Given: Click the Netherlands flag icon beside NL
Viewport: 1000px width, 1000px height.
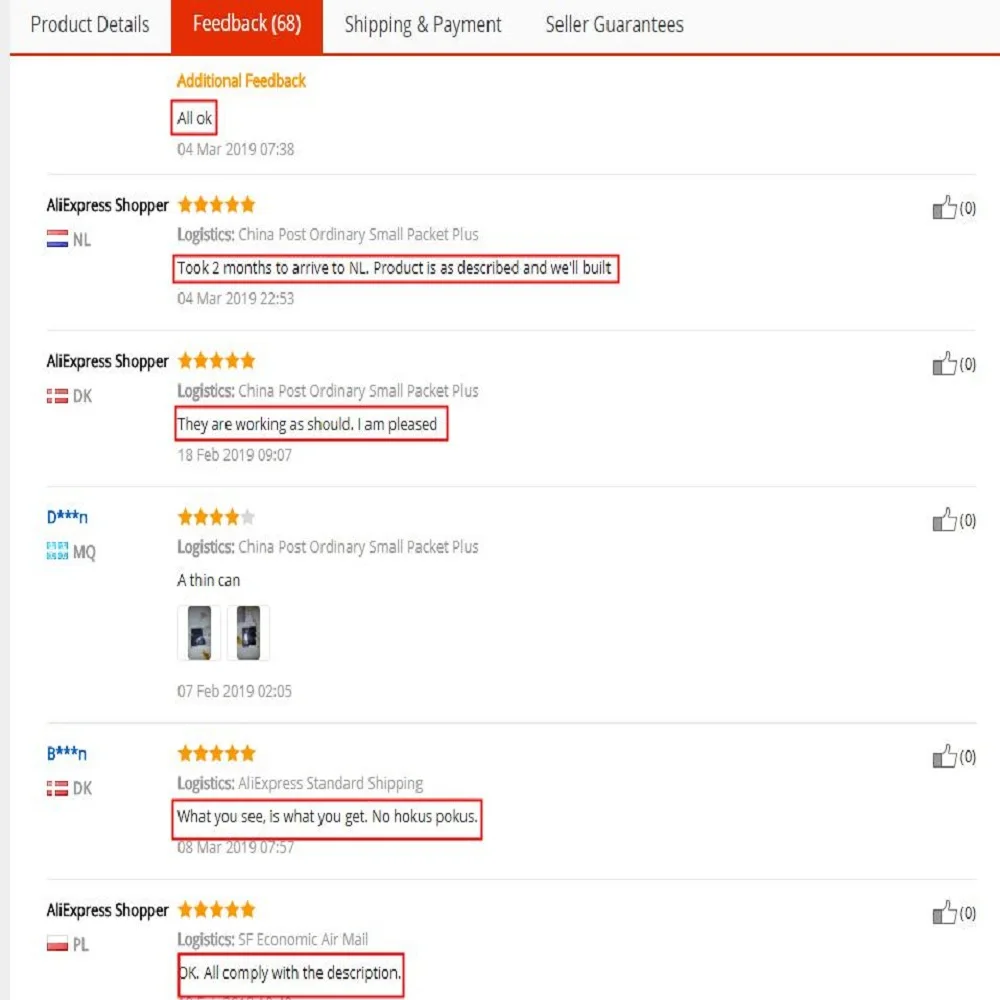Looking at the screenshot, I should (57, 239).
